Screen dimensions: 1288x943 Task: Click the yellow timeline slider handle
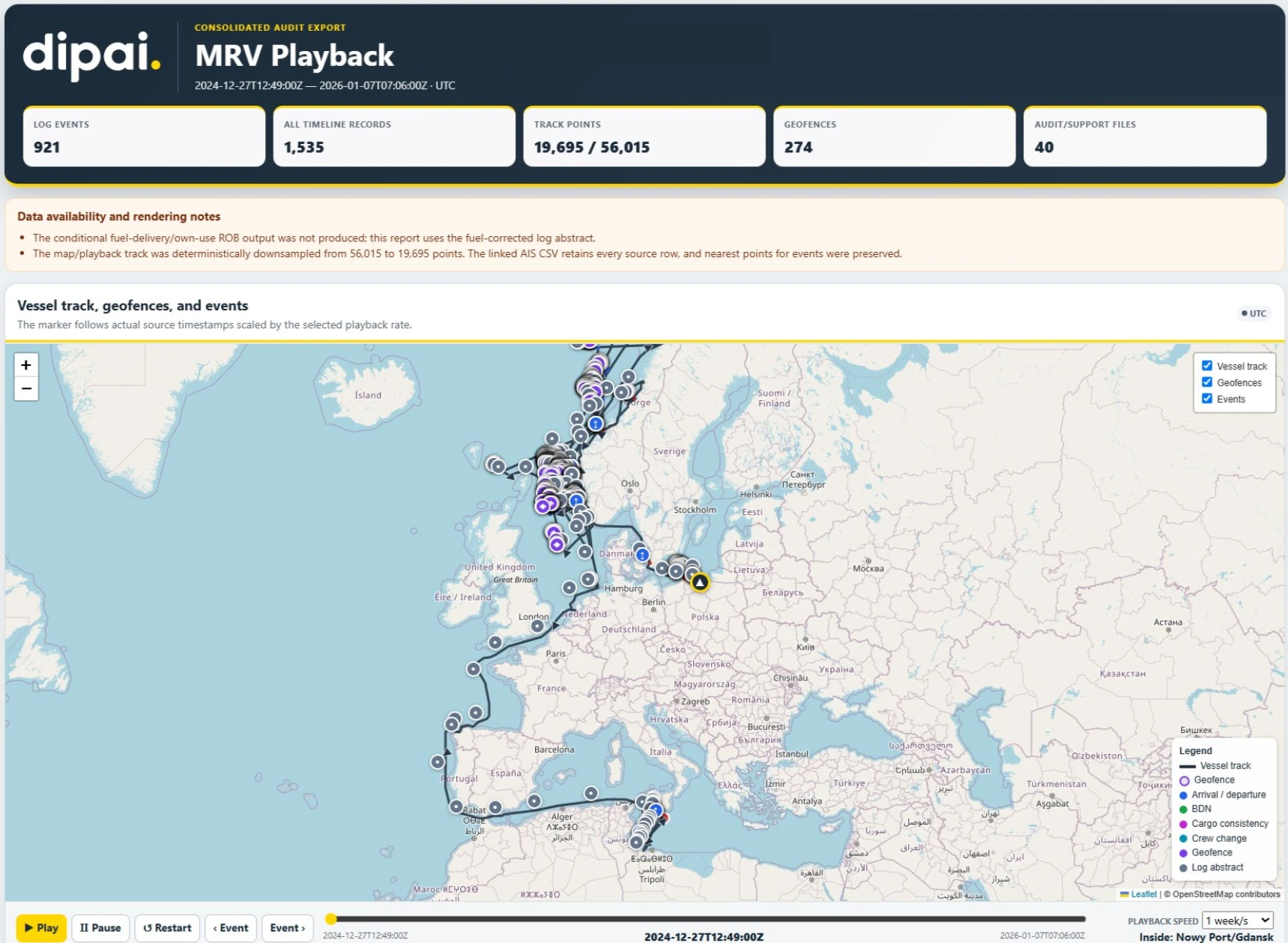pyautogui.click(x=330, y=919)
